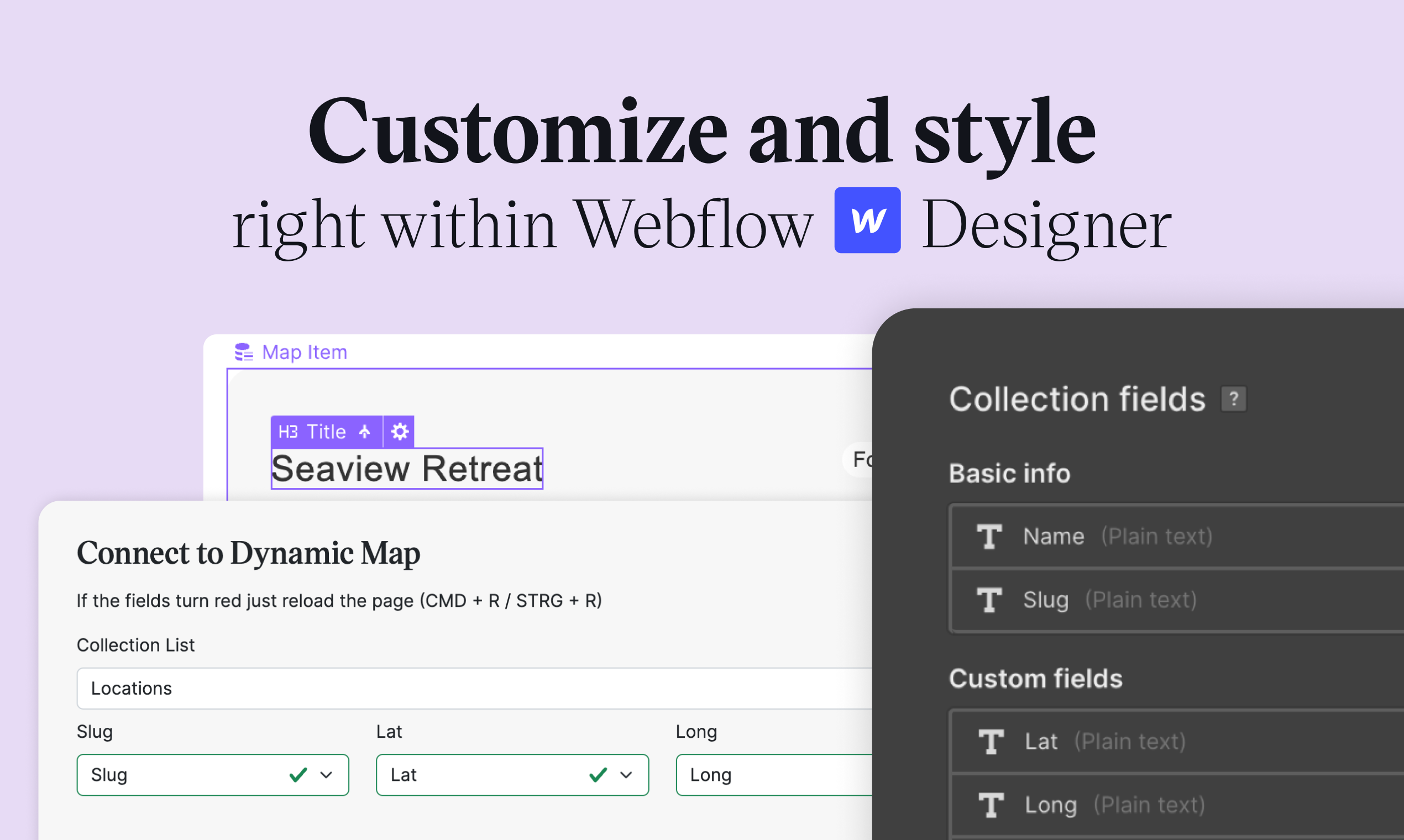Screen dimensions: 1404x840
Task: Click the plain text icon beside Lat field
Action: tap(991, 741)
